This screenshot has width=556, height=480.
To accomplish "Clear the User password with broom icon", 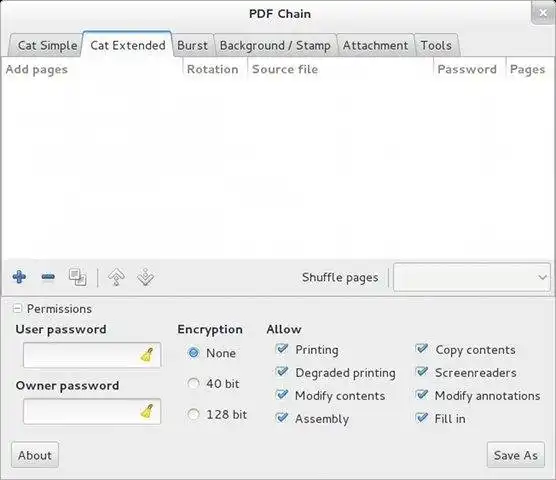I will point(147,355).
